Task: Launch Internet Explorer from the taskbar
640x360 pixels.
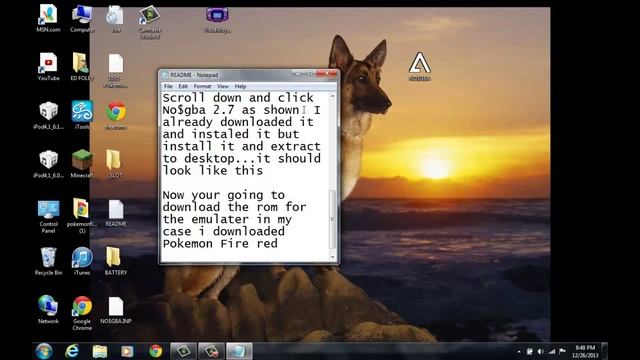Action: [72, 351]
